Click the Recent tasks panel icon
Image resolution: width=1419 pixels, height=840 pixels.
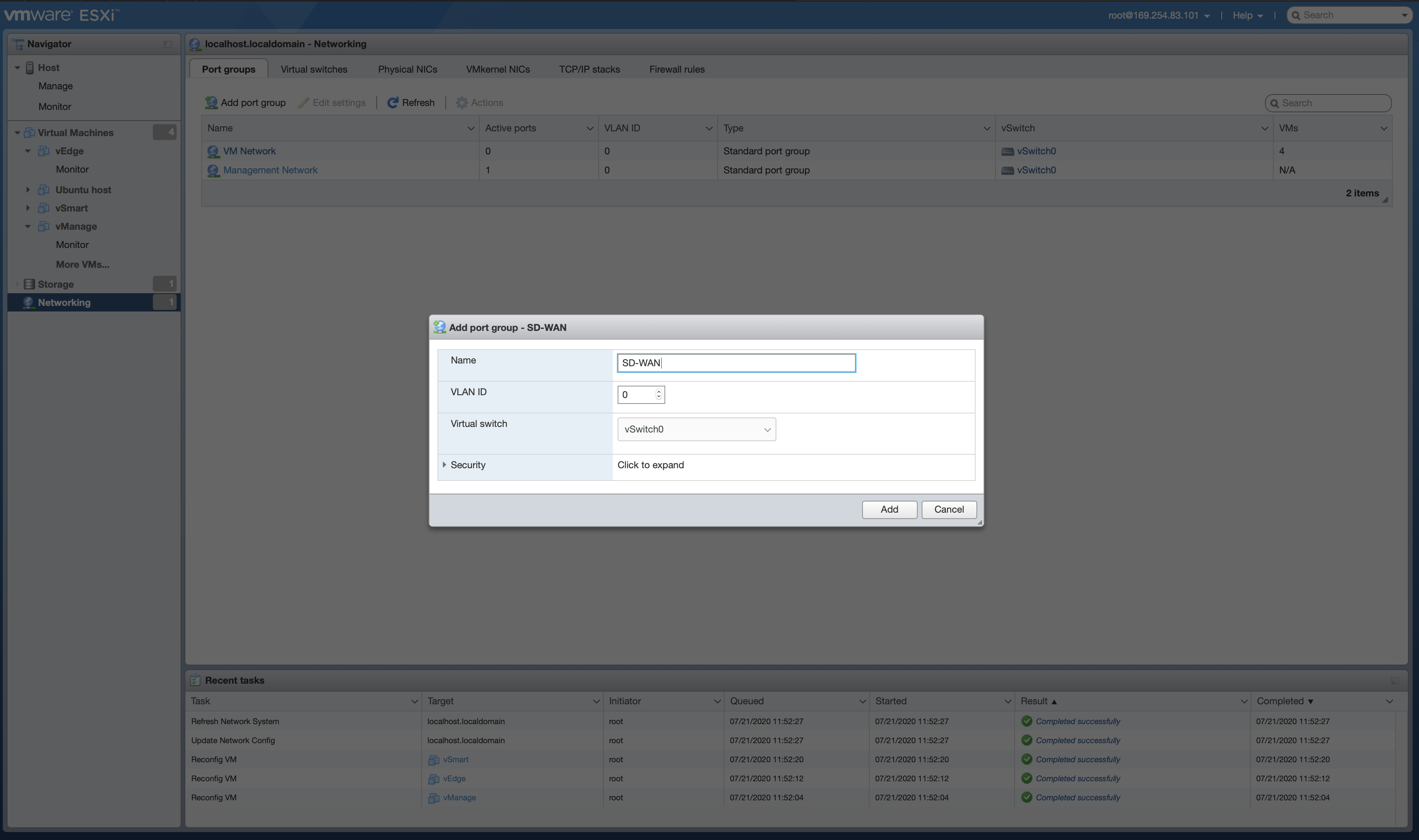(x=195, y=680)
